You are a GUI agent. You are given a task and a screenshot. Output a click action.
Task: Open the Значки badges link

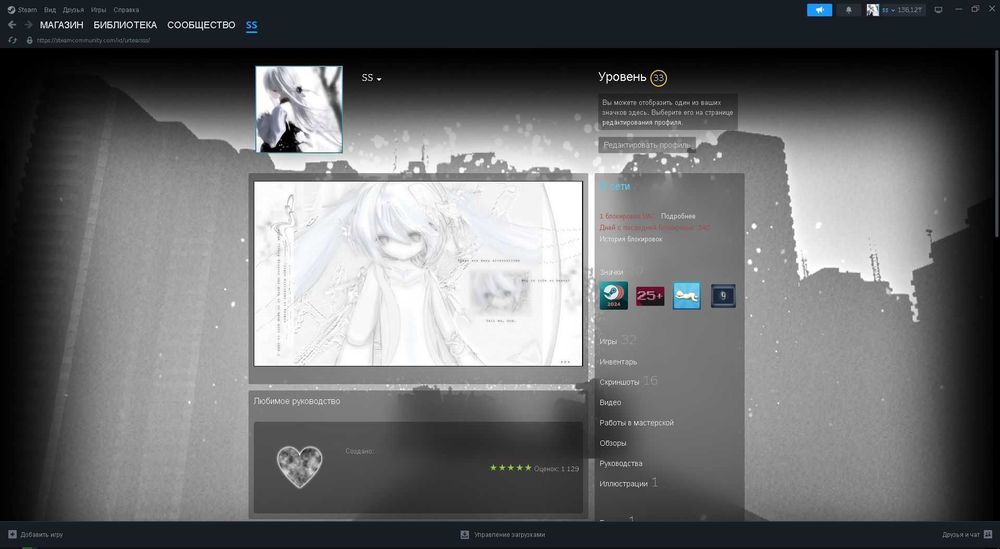(x=611, y=272)
